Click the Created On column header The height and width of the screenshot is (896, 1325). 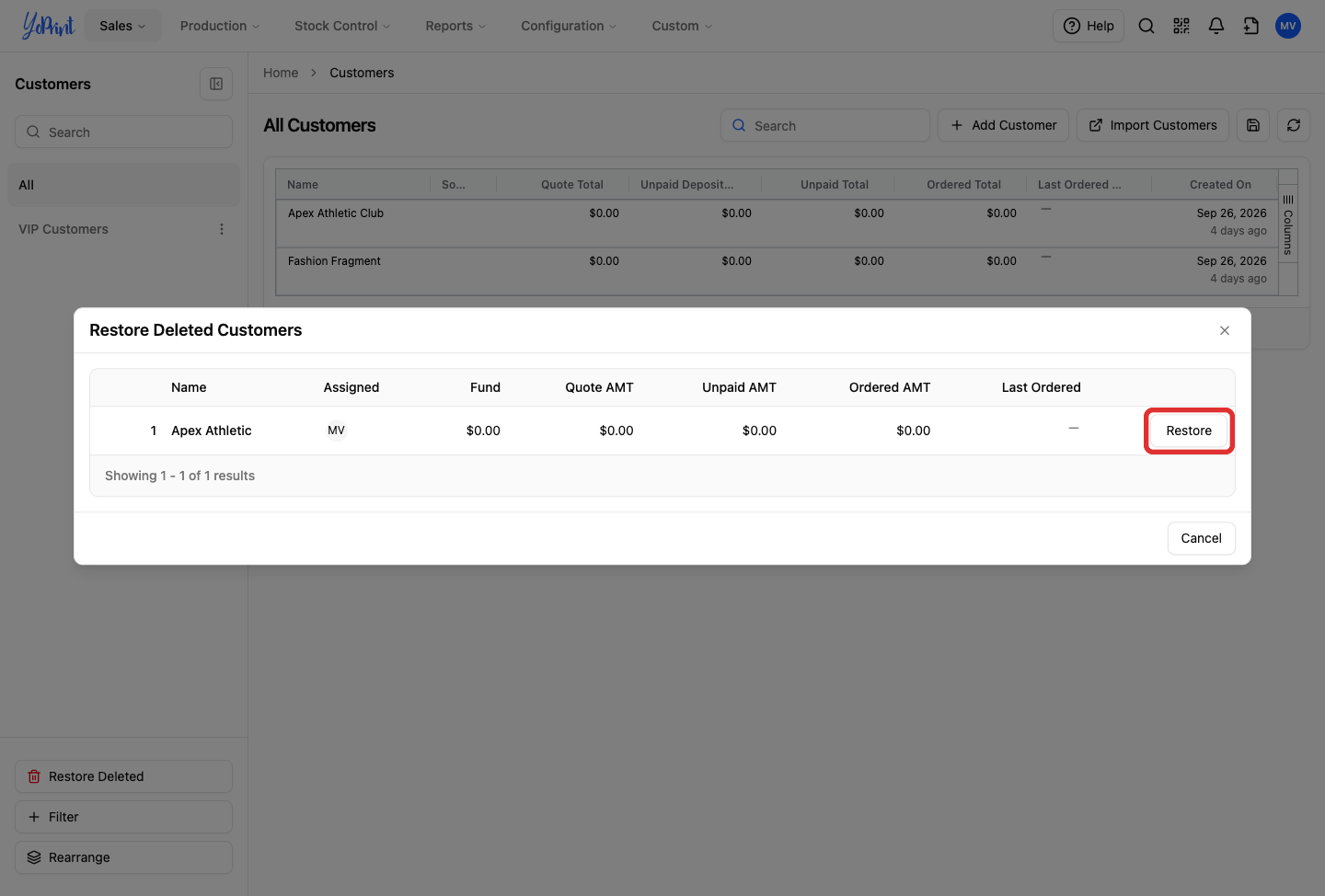1220,185
